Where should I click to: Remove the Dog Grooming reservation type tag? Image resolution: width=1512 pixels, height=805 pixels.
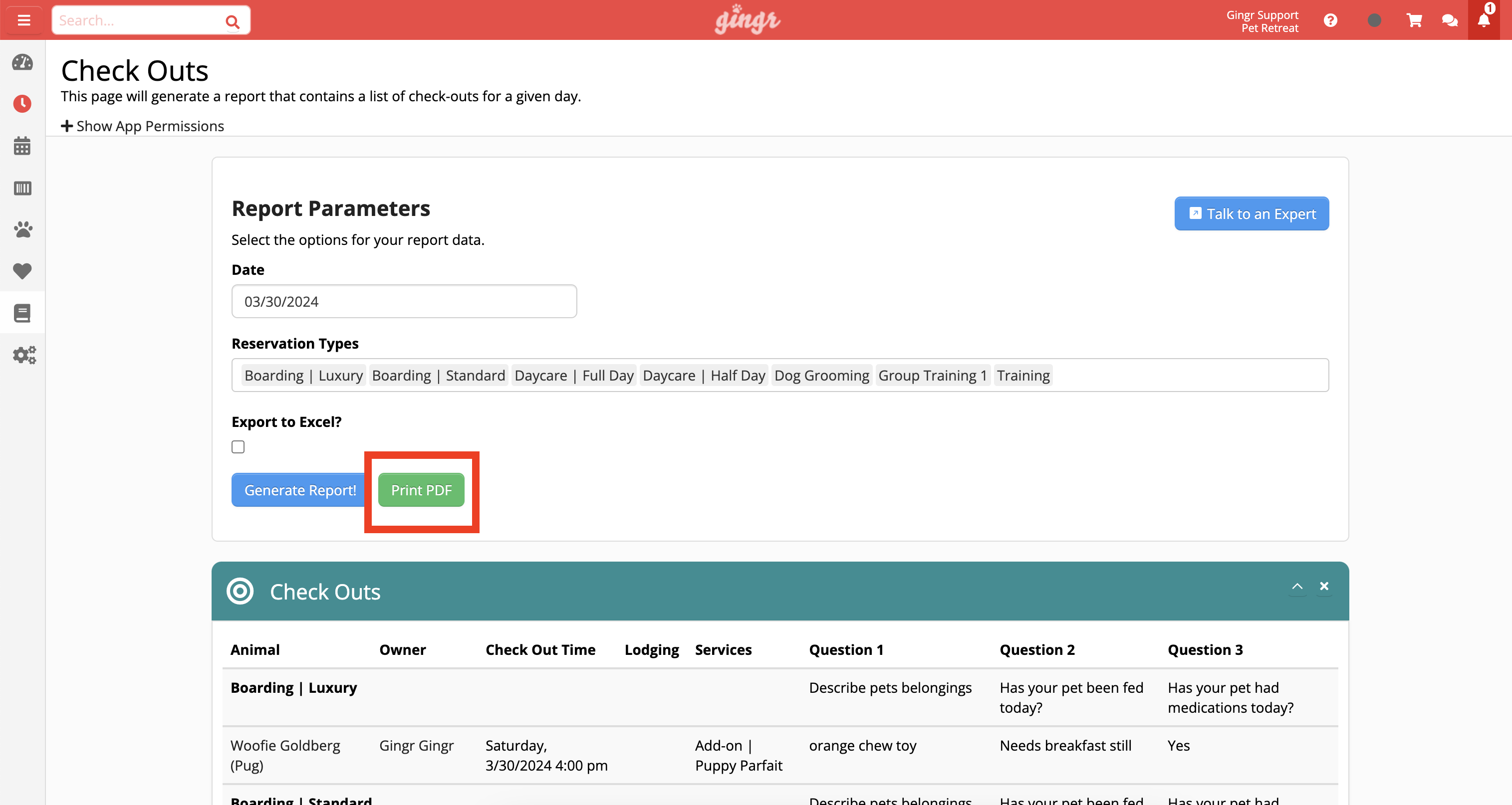822,375
